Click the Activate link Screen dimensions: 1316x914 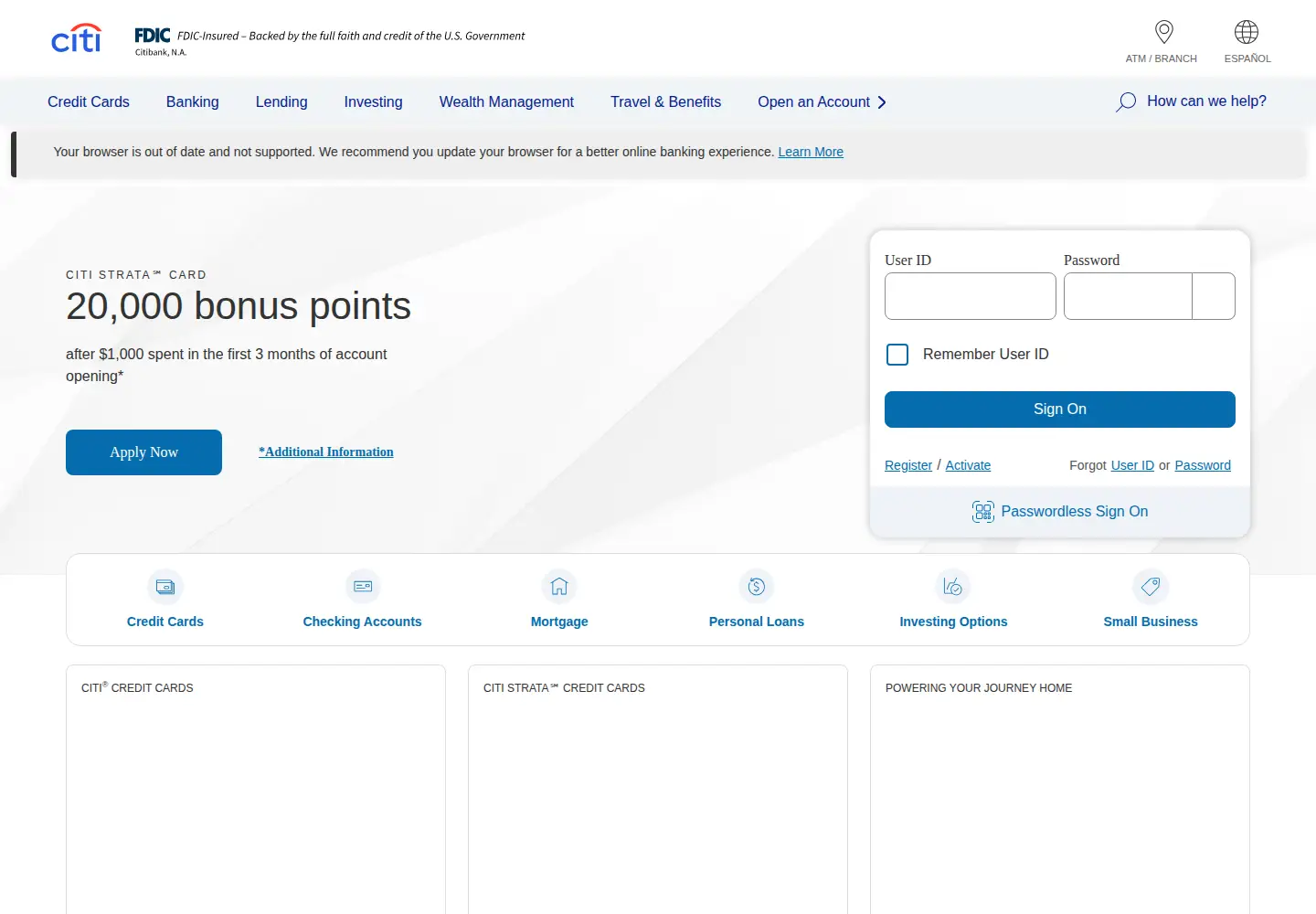pyautogui.click(x=968, y=465)
